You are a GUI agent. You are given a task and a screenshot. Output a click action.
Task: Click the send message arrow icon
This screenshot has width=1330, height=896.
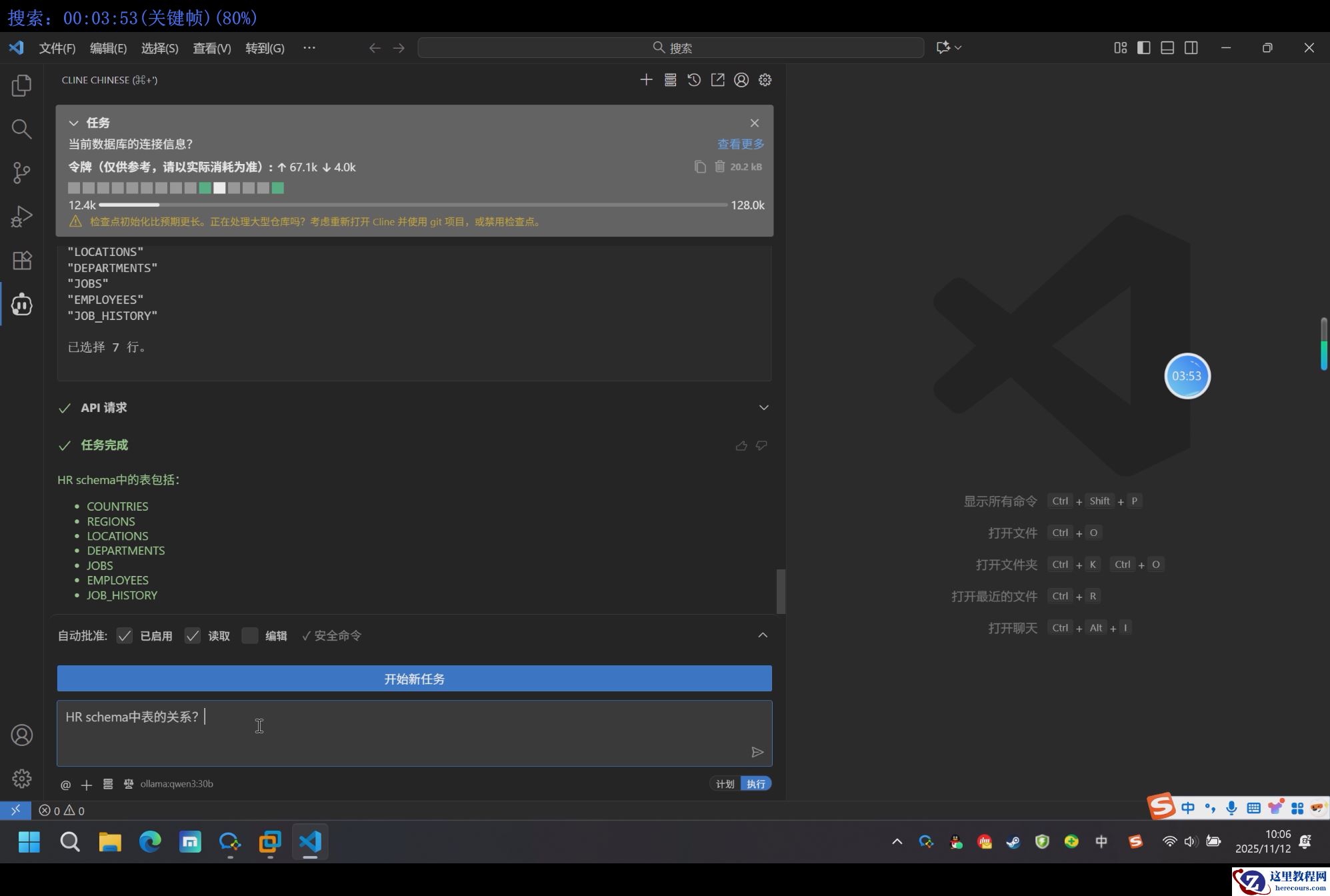[x=757, y=752]
